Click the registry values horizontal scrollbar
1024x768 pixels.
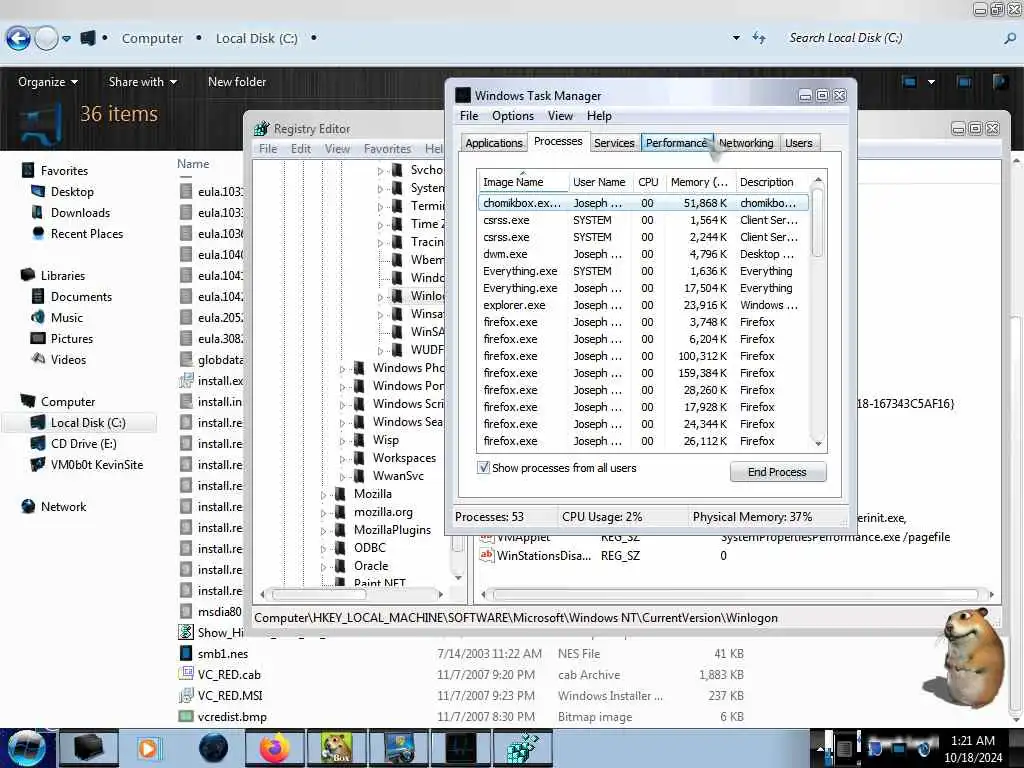coord(735,594)
